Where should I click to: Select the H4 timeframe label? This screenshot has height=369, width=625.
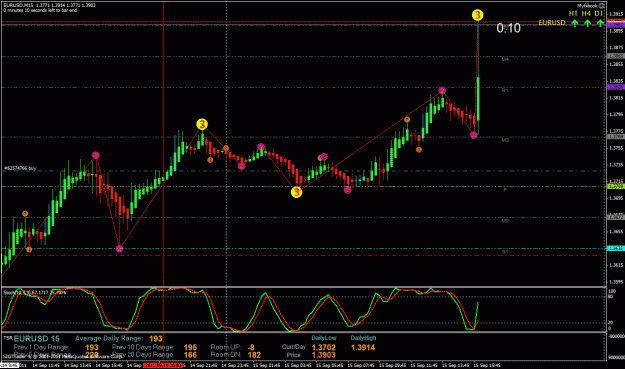pos(586,14)
